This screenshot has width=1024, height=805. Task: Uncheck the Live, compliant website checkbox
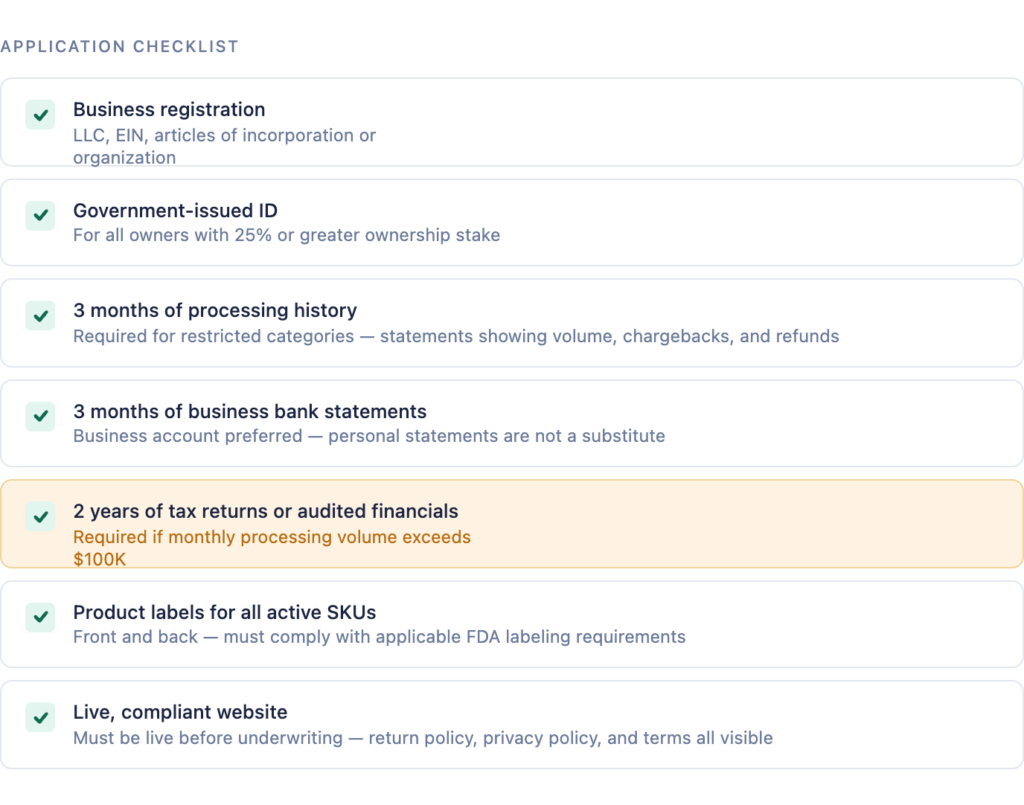[40, 718]
